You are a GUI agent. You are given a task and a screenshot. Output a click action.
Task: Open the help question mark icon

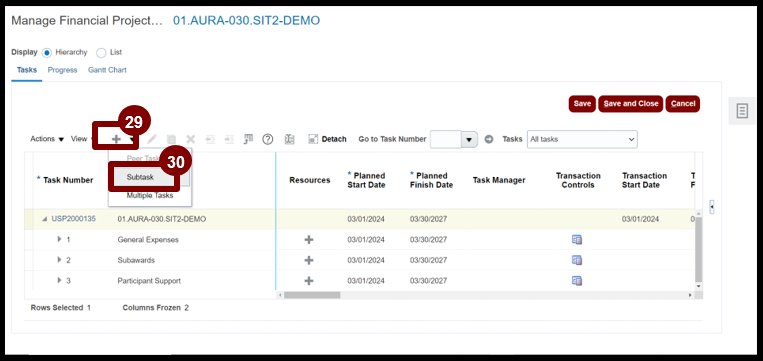(268, 139)
